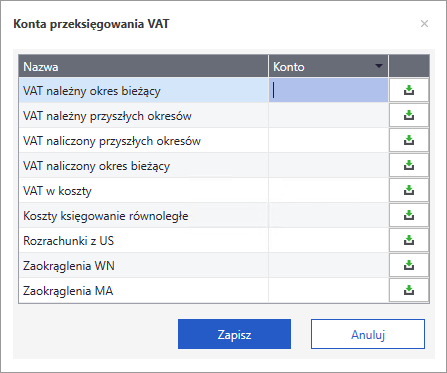The height and width of the screenshot is (373, 447).
Task: Click import icon for VAT naliczony przyszłych okresów
Action: (x=409, y=140)
